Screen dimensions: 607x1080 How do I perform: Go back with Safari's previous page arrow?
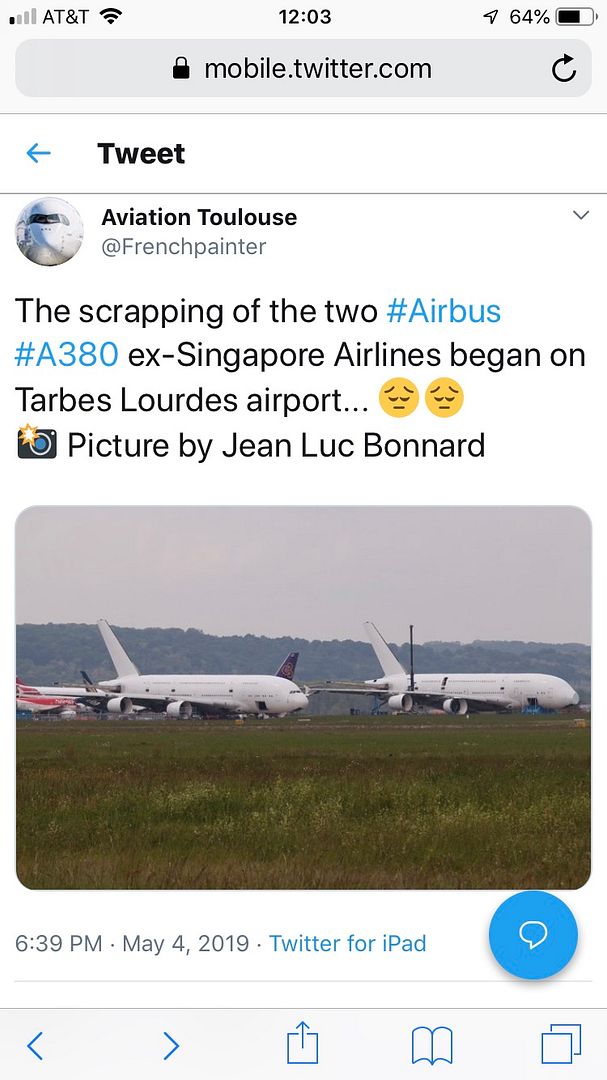point(35,1046)
